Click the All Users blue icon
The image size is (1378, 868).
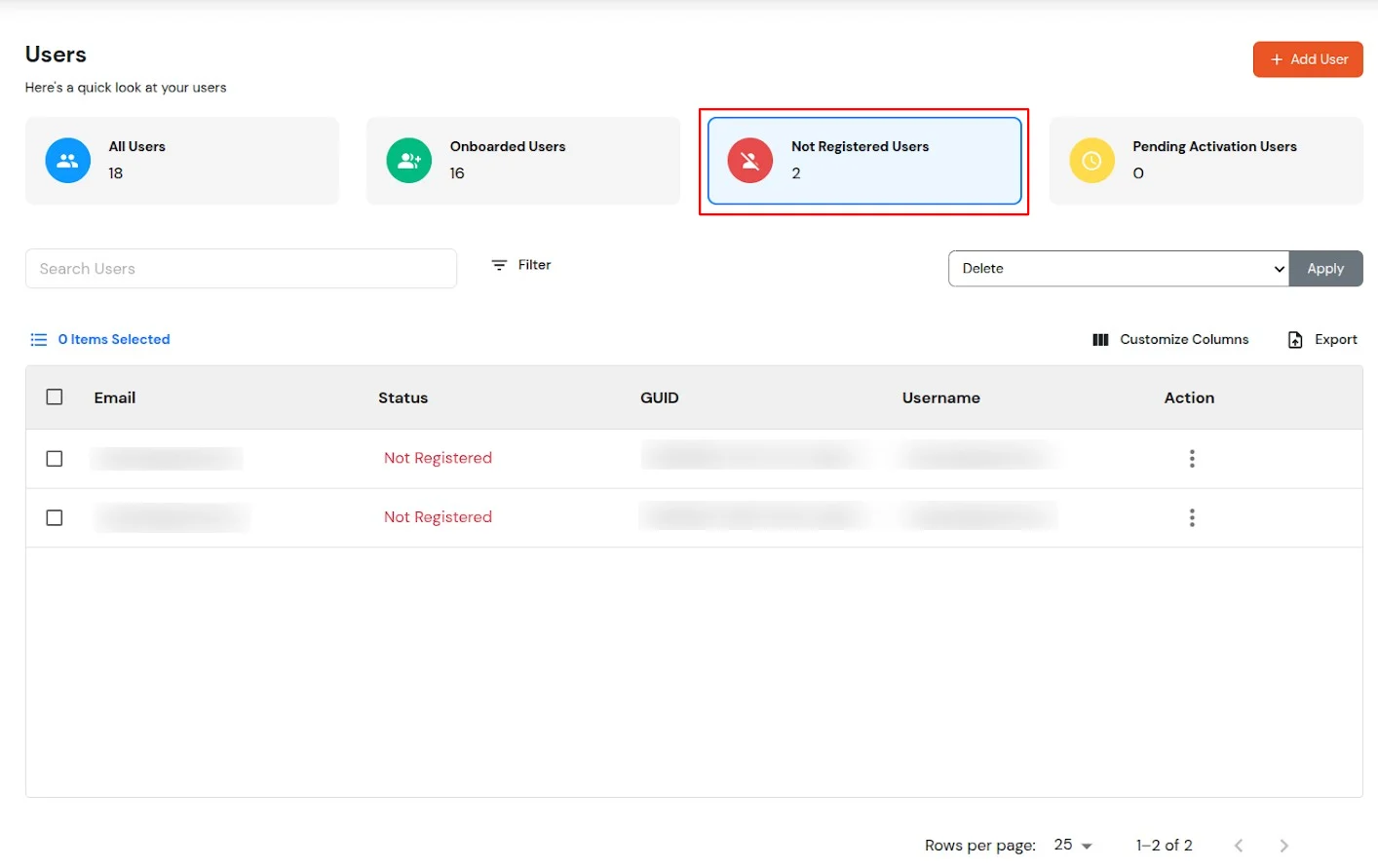(x=66, y=160)
